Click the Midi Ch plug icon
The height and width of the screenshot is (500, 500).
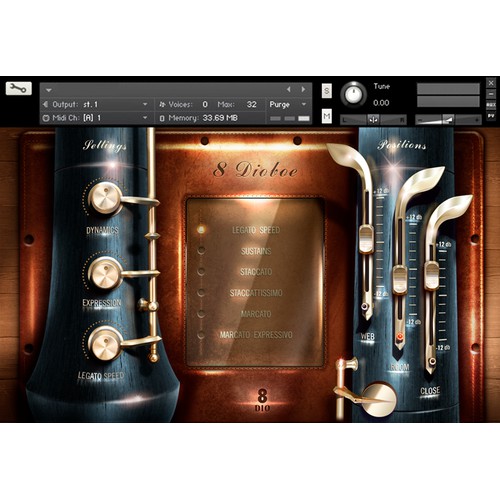pyautogui.click(x=46, y=118)
